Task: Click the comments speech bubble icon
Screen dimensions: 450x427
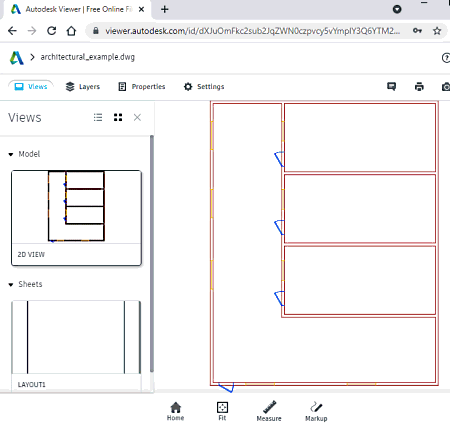Action: click(391, 87)
